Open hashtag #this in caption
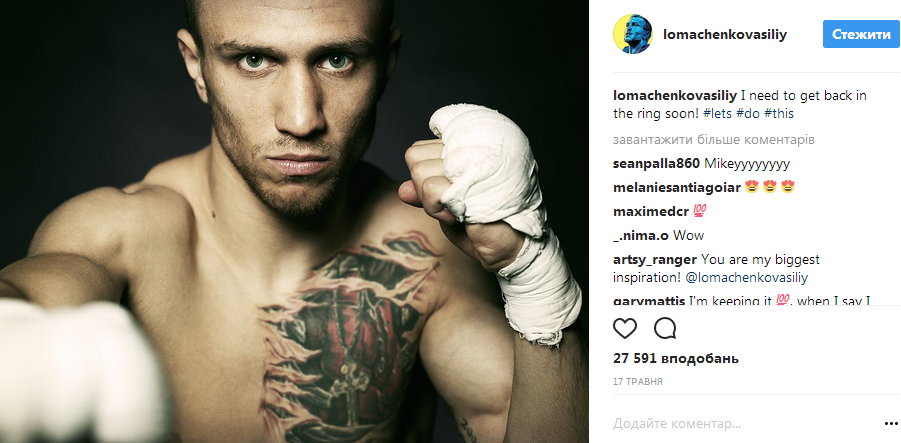 point(779,114)
